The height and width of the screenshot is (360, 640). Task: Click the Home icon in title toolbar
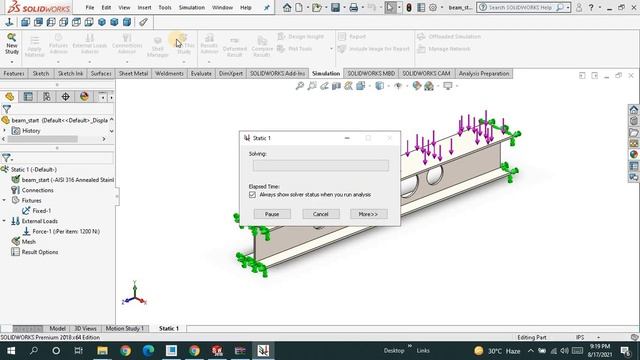[287, 7]
